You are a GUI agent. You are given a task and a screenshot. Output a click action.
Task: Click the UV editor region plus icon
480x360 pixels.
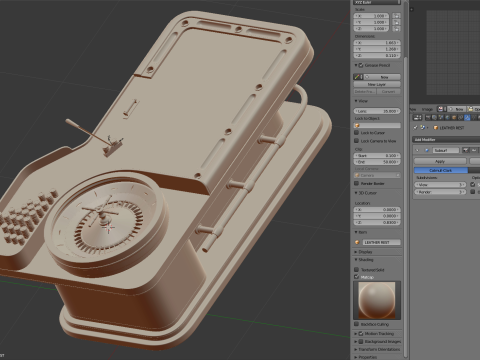point(412,9)
